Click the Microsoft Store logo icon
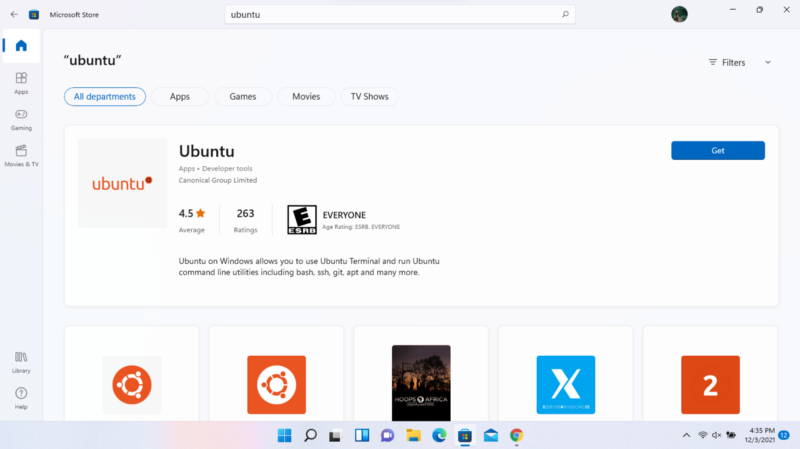800x449 pixels. [x=34, y=15]
